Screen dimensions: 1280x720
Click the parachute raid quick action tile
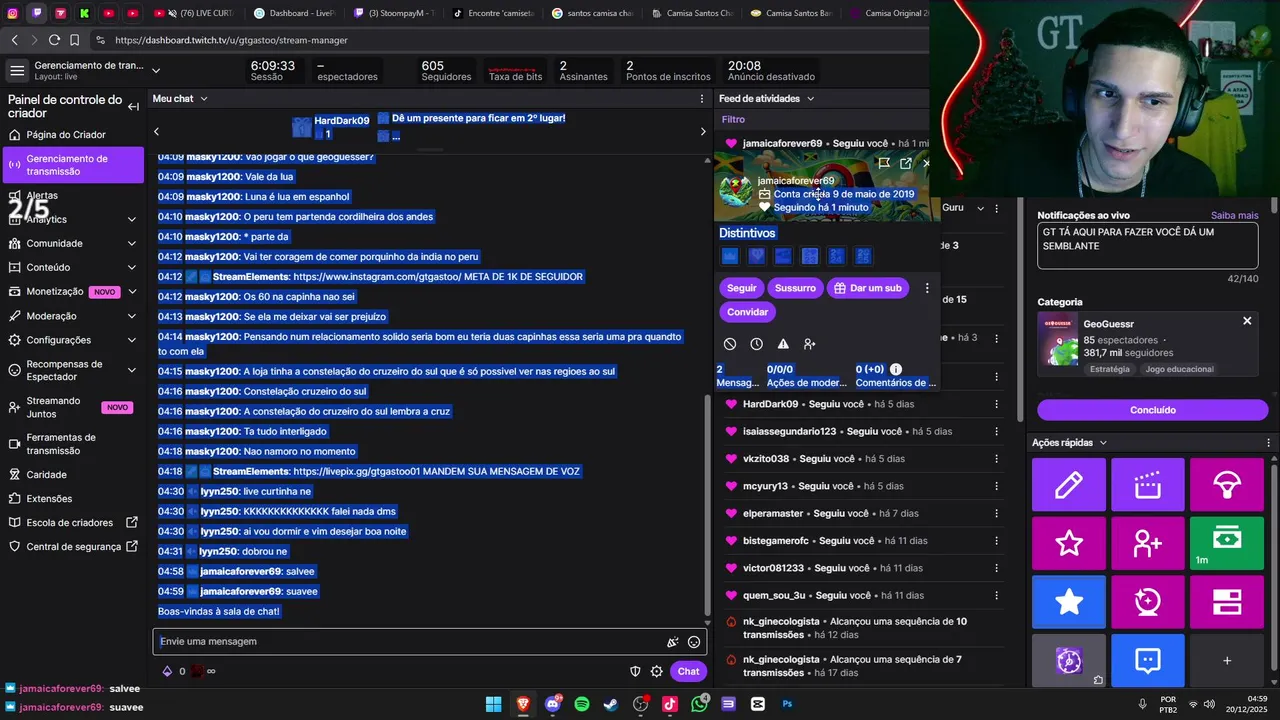(x=1227, y=485)
